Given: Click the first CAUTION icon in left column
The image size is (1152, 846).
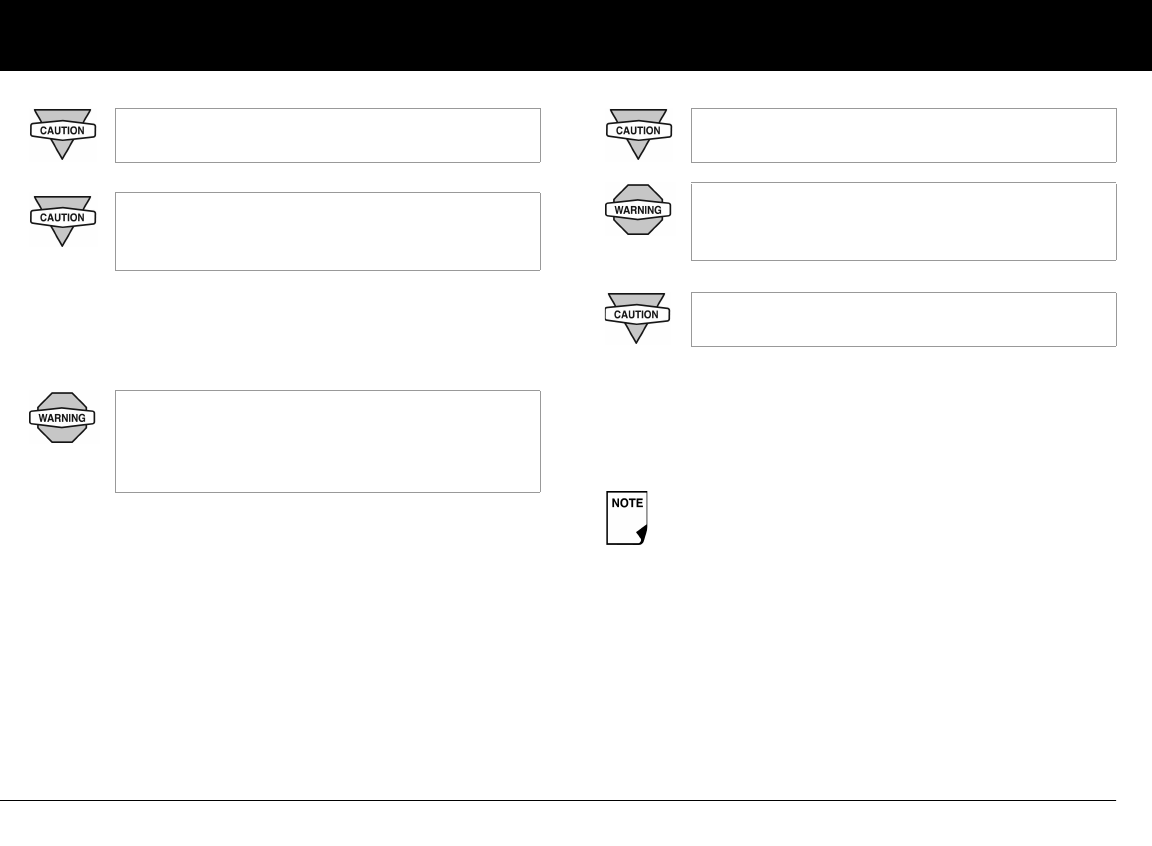Looking at the screenshot, I should [62, 134].
